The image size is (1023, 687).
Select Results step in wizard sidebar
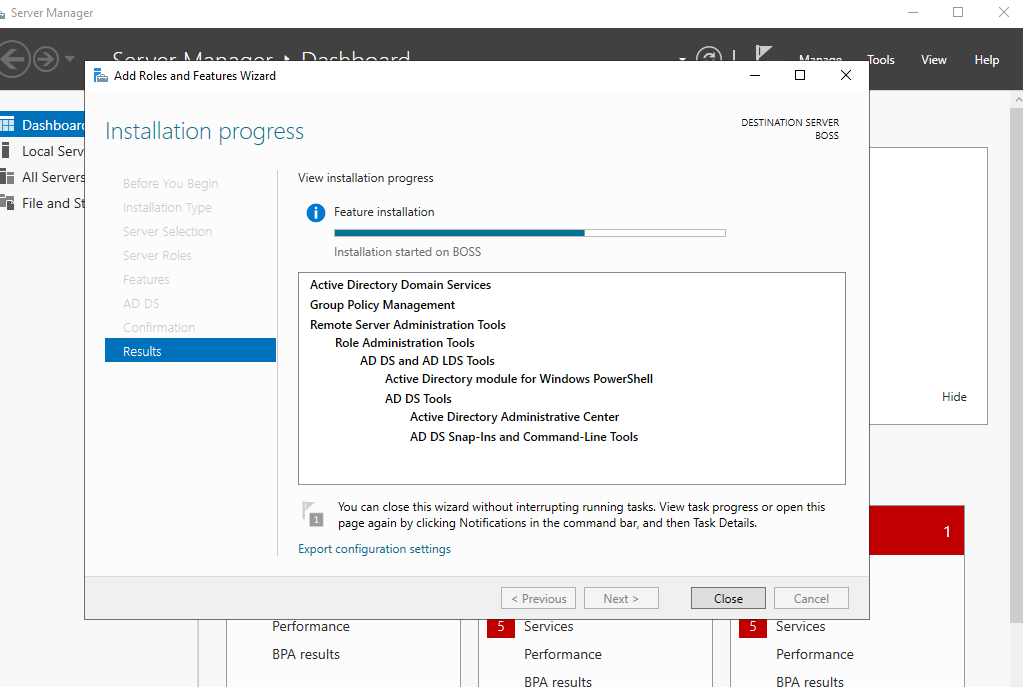[x=190, y=351]
